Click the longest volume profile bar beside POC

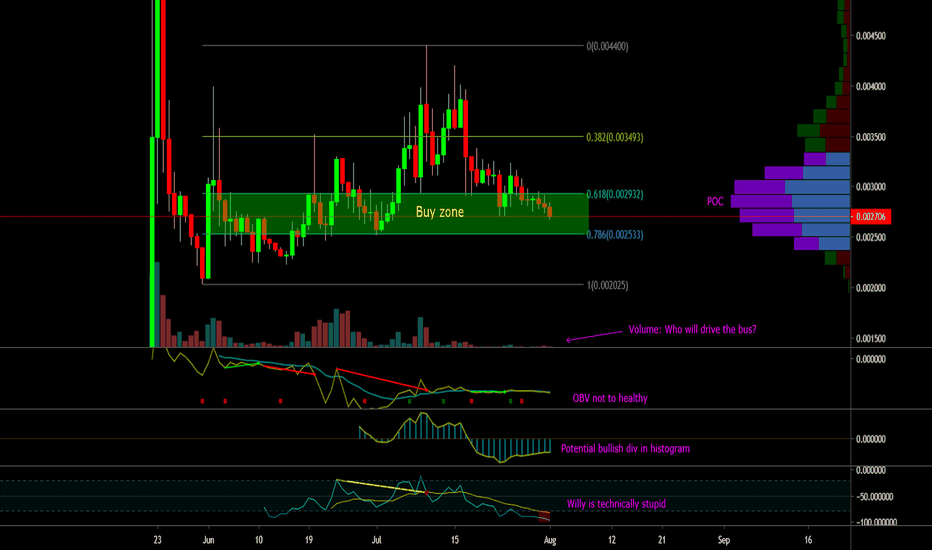(x=791, y=202)
